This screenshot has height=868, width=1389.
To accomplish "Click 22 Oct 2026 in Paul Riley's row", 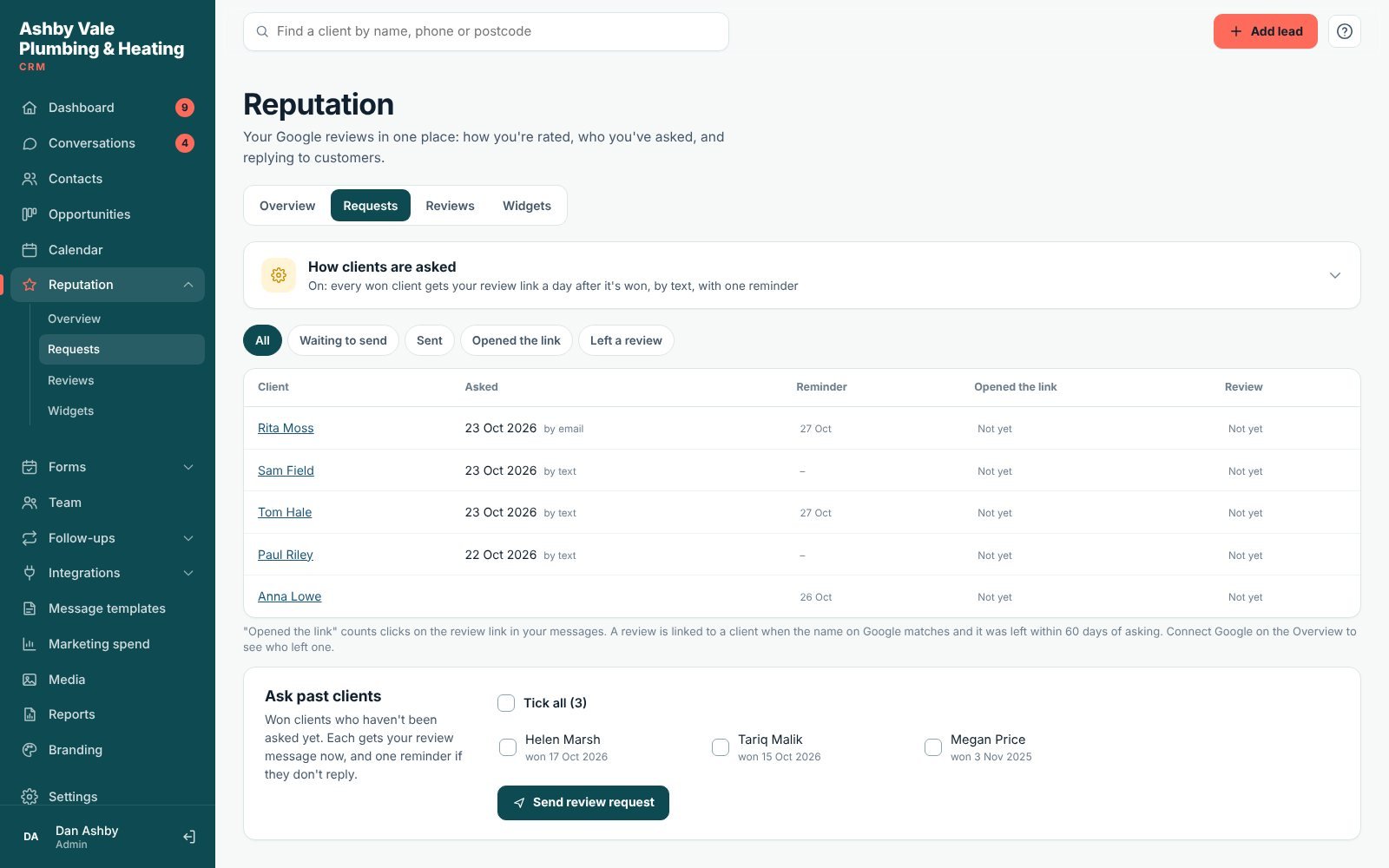I will [501, 555].
